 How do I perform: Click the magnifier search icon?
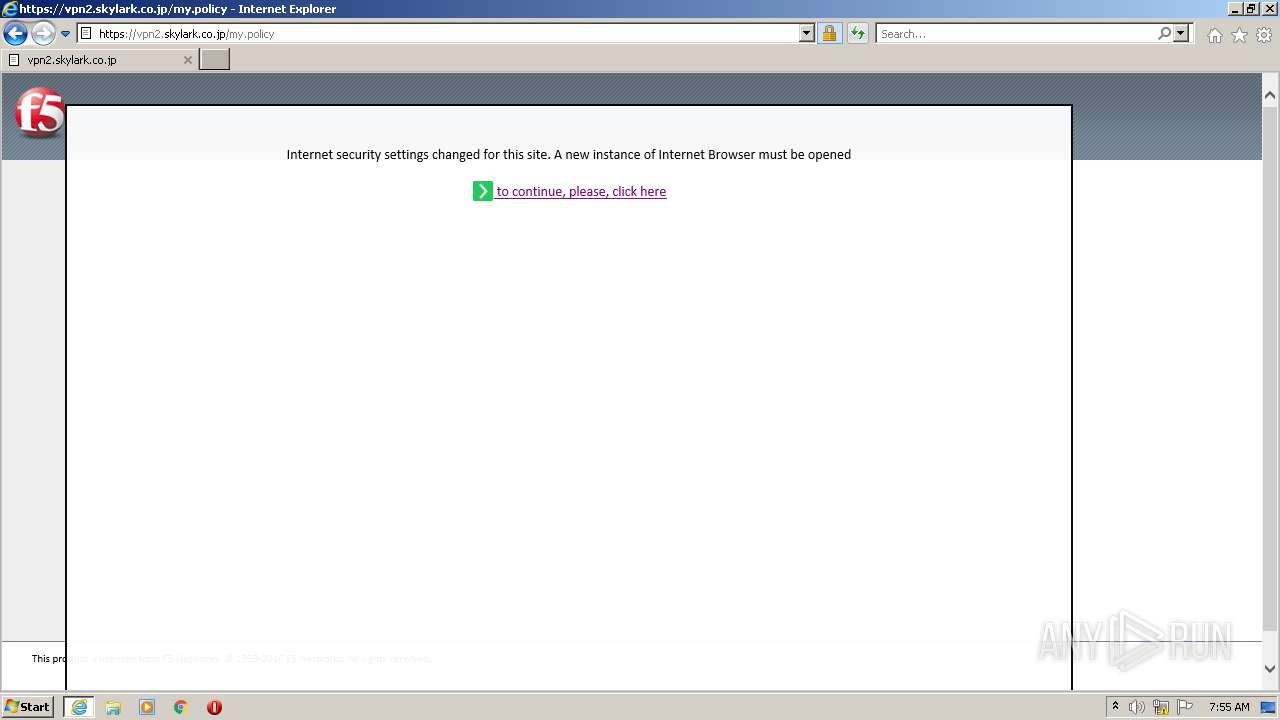click(1164, 33)
